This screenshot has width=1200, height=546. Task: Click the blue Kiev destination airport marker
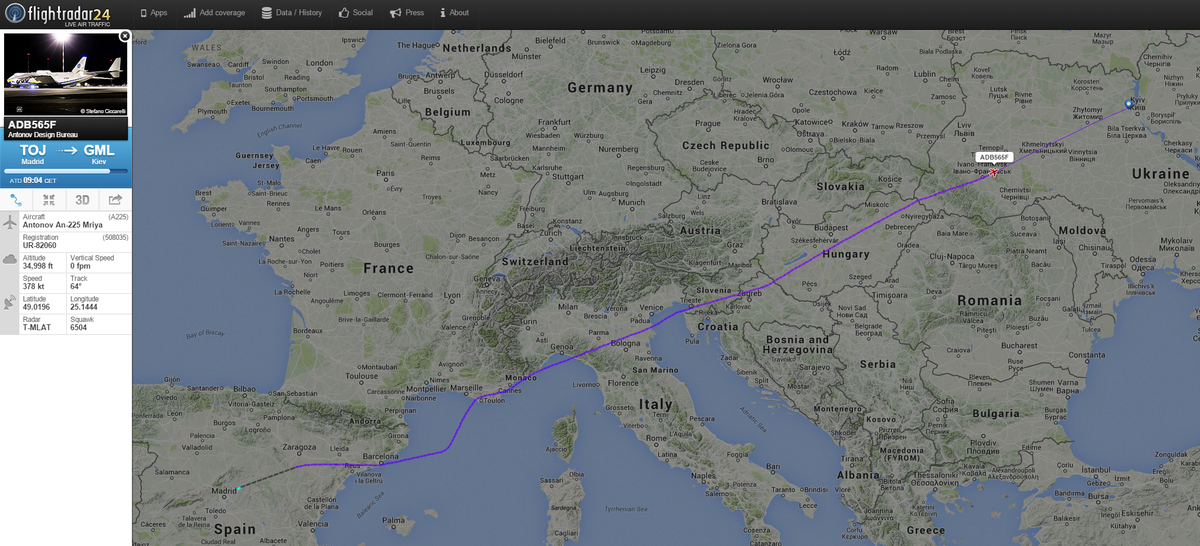click(1130, 102)
